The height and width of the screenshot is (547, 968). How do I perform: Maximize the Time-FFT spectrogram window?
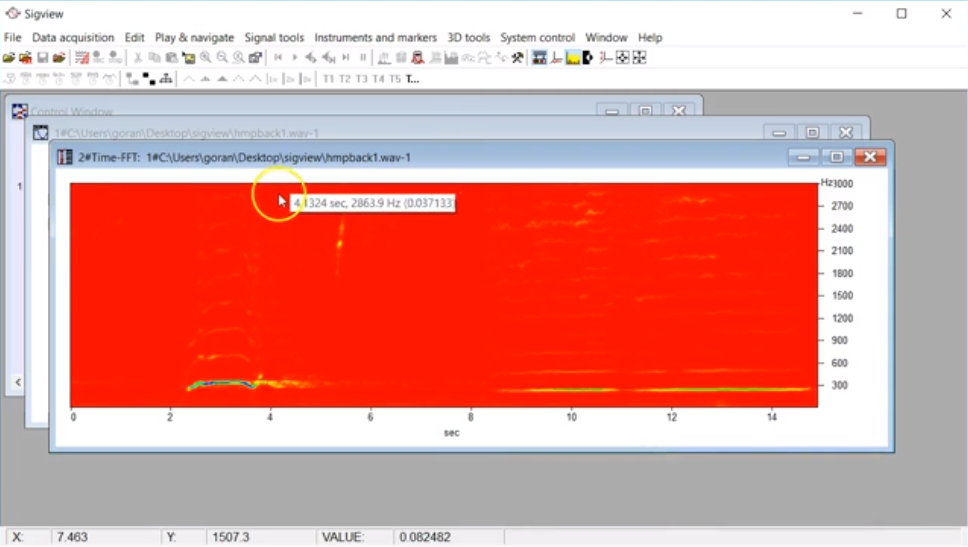click(x=836, y=157)
